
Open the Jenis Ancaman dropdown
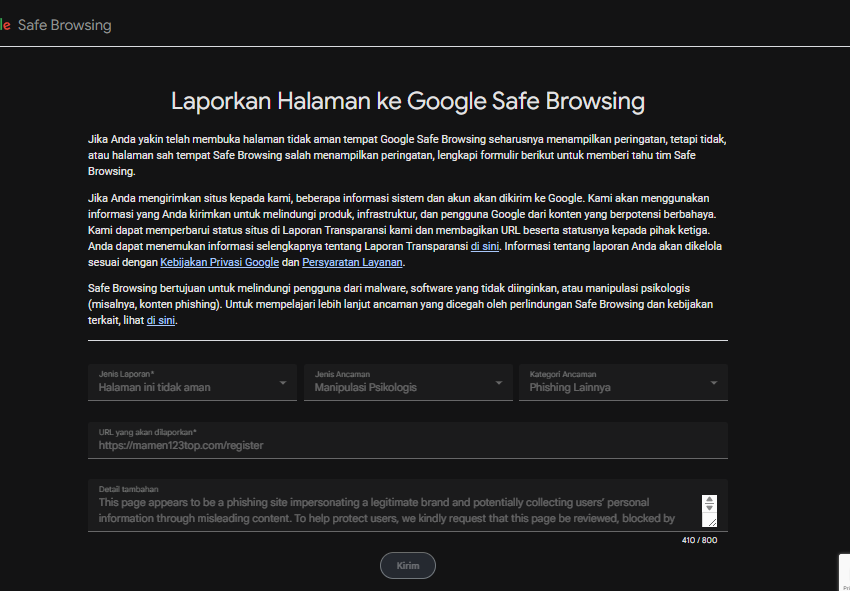[408, 382]
